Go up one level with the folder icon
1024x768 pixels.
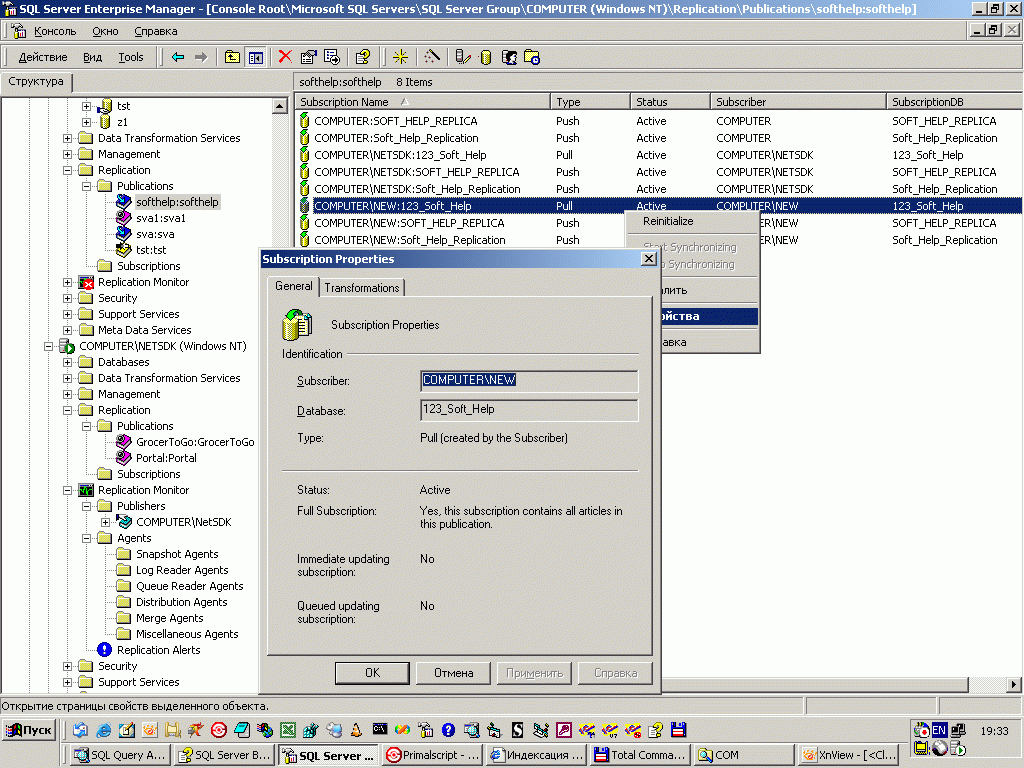pos(232,57)
